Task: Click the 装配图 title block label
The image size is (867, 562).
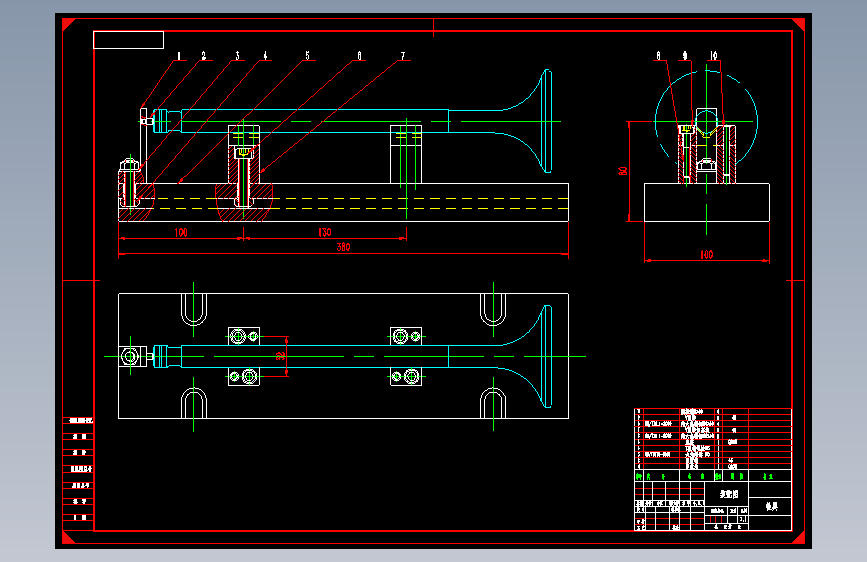Action: click(x=729, y=494)
